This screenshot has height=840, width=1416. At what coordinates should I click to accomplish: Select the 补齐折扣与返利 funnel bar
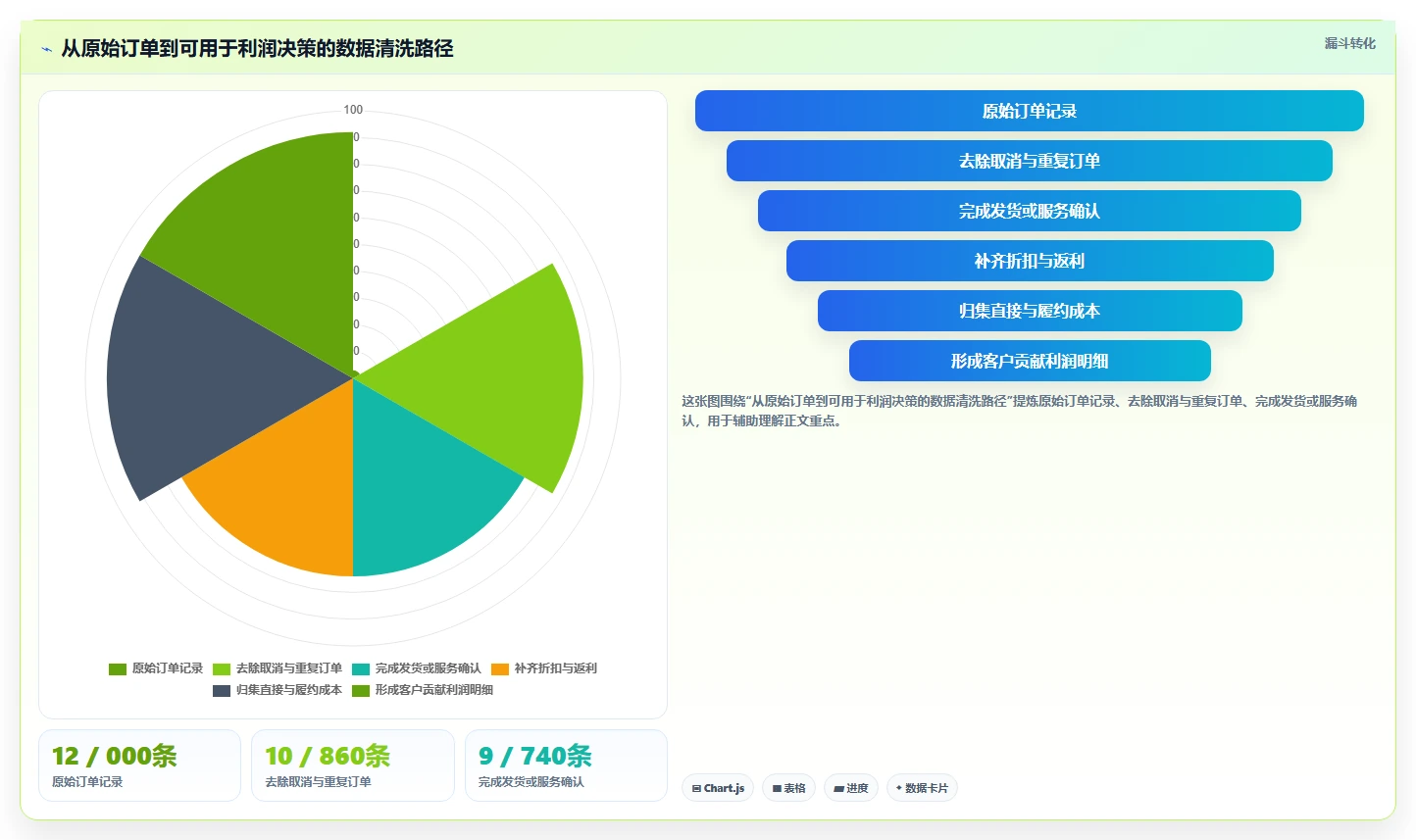pyautogui.click(x=1030, y=261)
